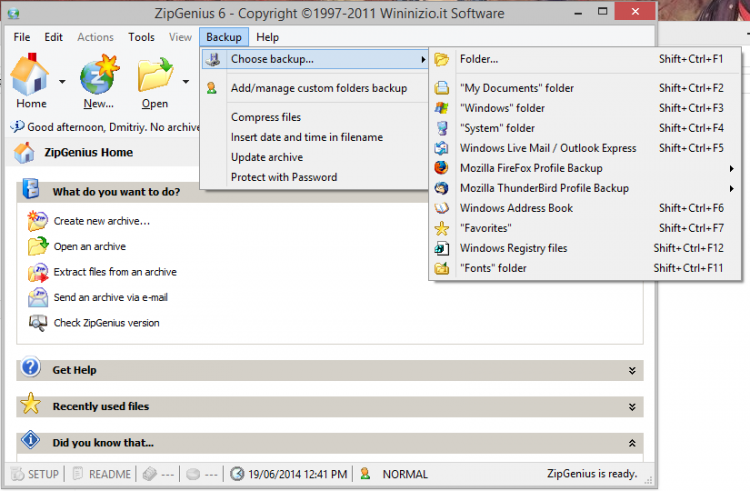Open the Tools menu
The image size is (750, 491).
[141, 37]
